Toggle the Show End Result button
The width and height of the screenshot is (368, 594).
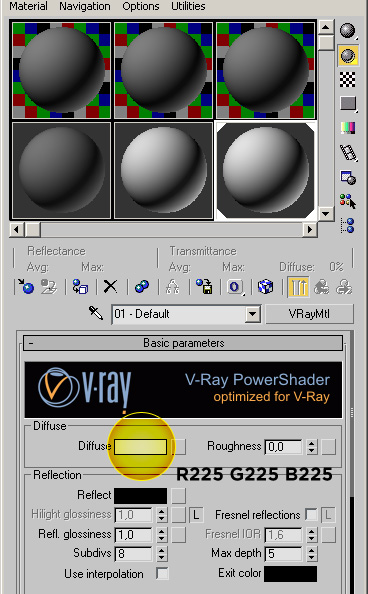coord(298,287)
